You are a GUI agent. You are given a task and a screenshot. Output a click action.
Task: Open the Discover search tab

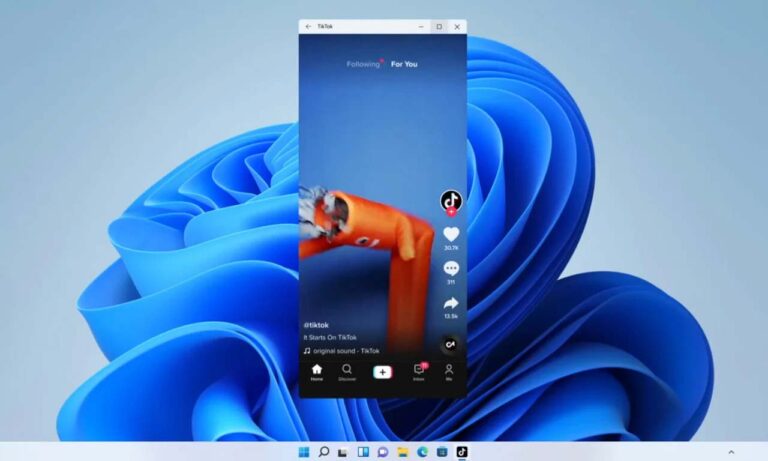pyautogui.click(x=347, y=372)
